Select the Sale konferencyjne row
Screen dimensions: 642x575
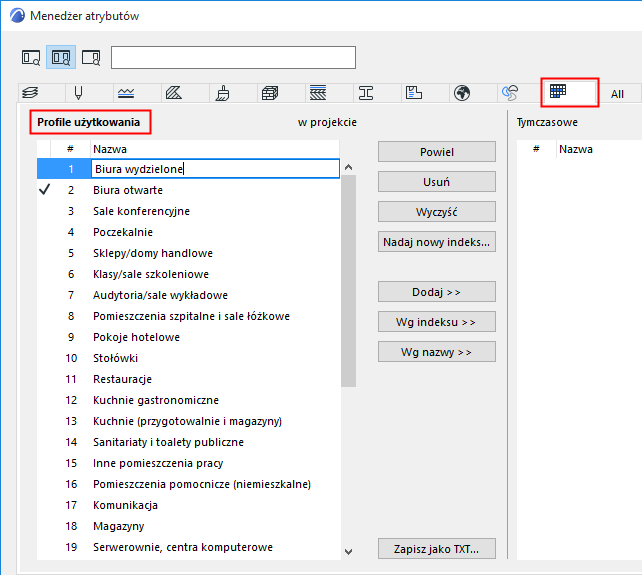[x=188, y=211]
